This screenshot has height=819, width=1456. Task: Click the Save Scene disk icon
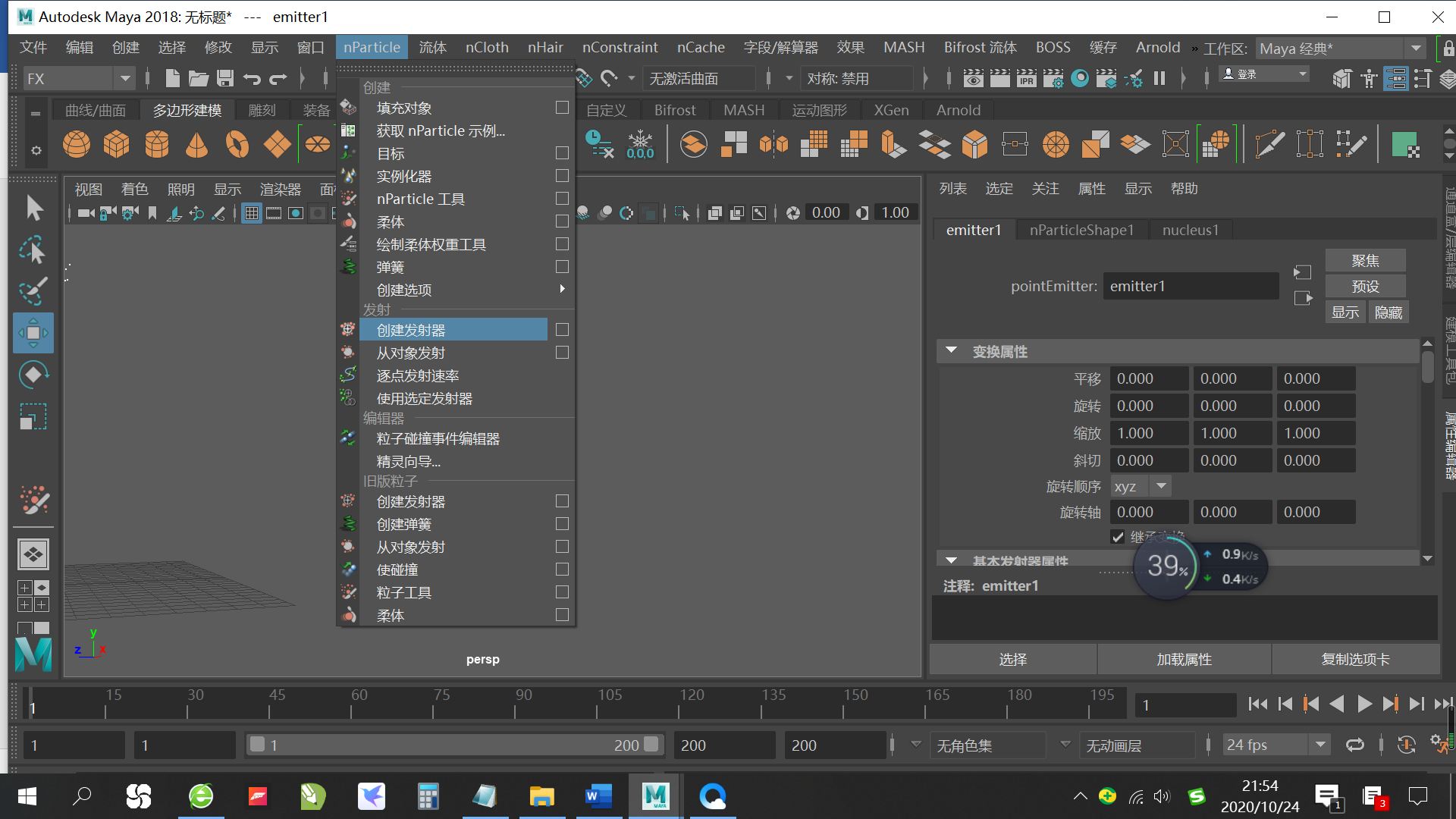225,78
